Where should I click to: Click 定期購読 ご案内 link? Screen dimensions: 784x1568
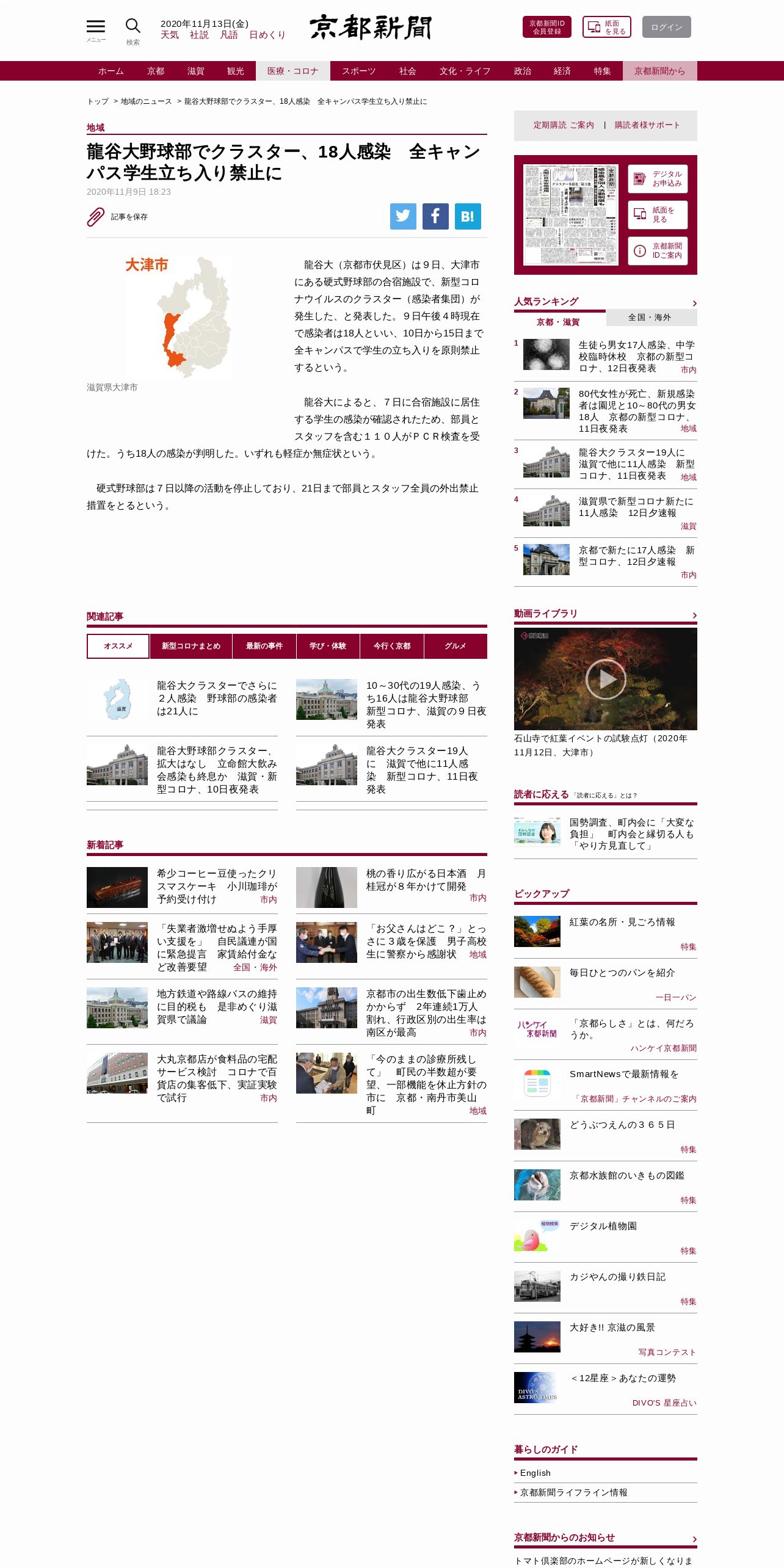[x=564, y=125]
